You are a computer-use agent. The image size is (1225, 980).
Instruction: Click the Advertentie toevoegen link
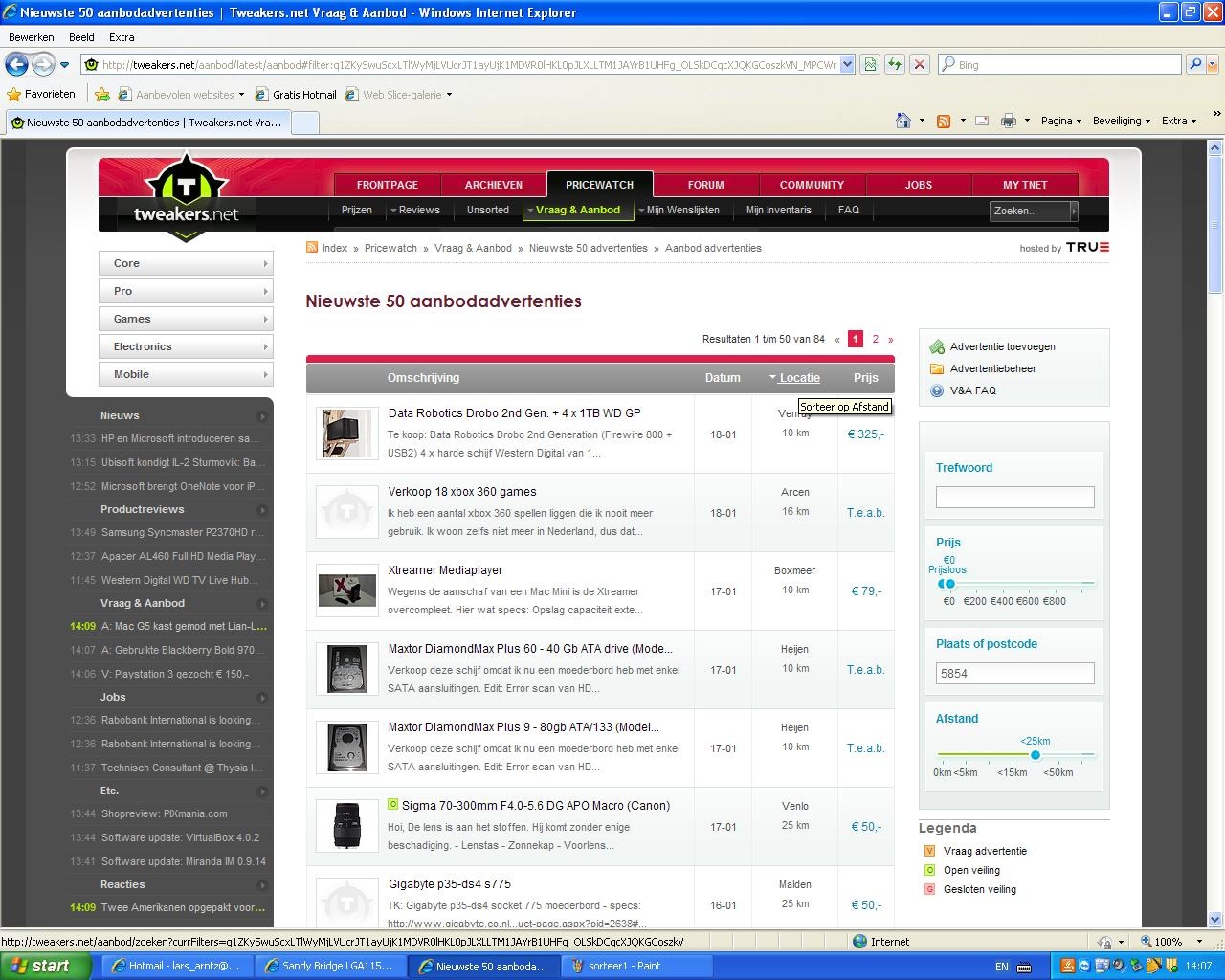(x=1003, y=346)
